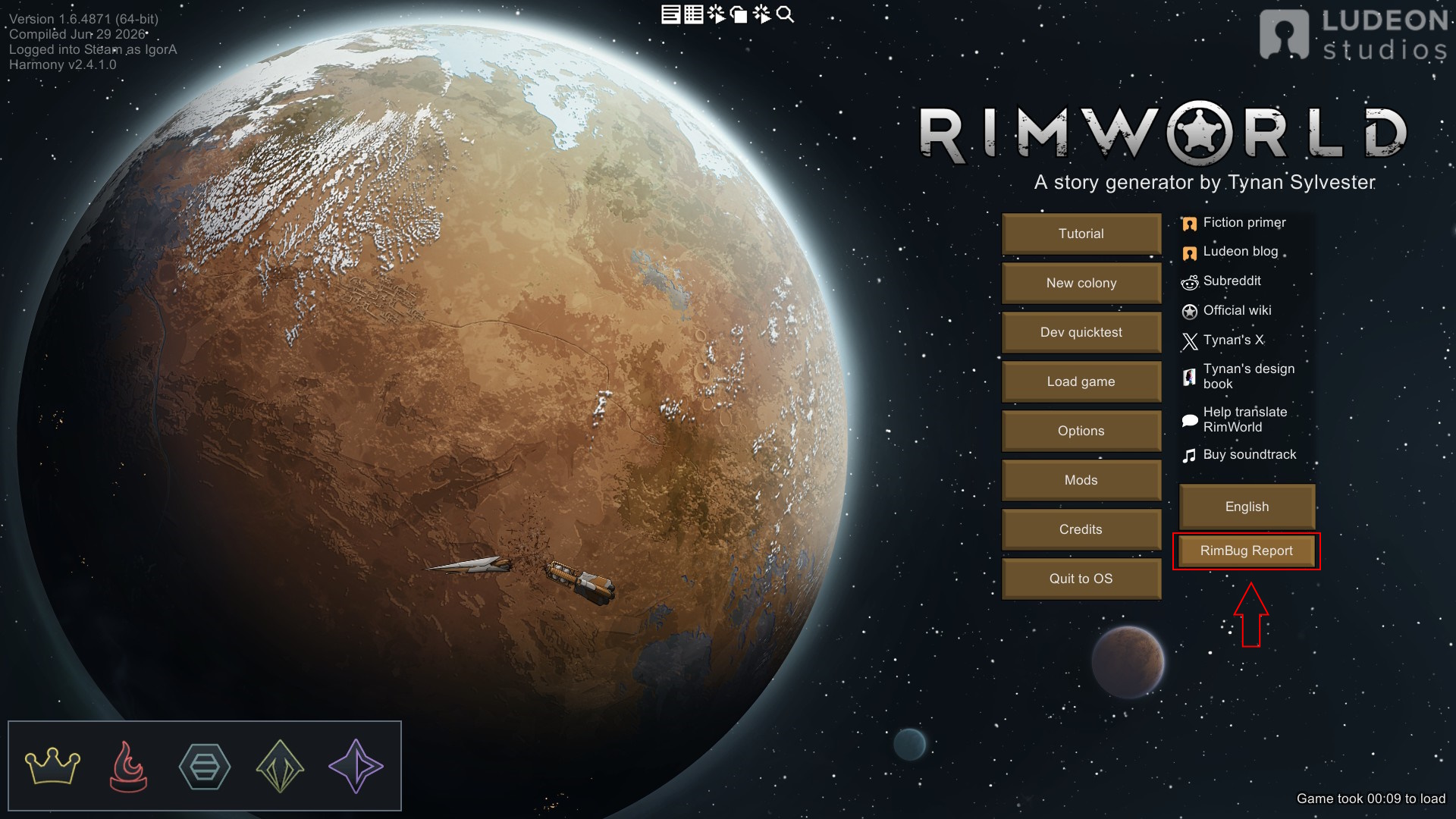This screenshot has height=819, width=1456.
Task: Open the Load game menu
Action: tap(1081, 381)
